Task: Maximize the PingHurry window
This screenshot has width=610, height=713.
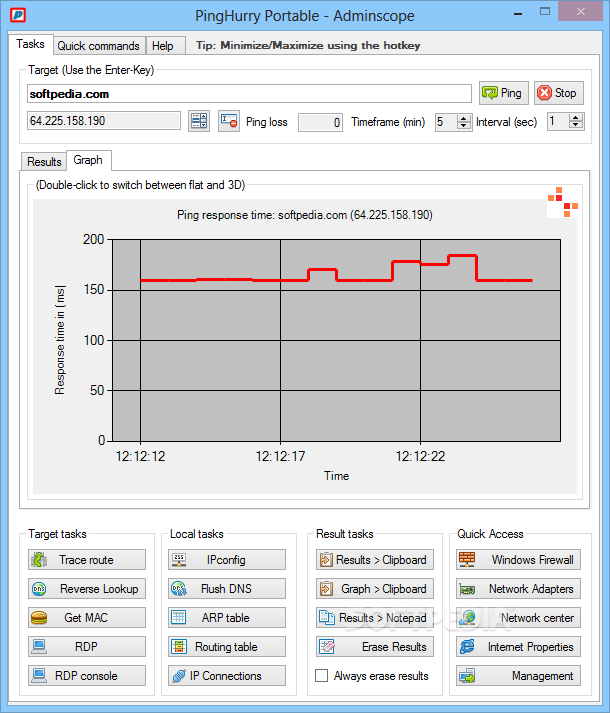Action: [545, 12]
